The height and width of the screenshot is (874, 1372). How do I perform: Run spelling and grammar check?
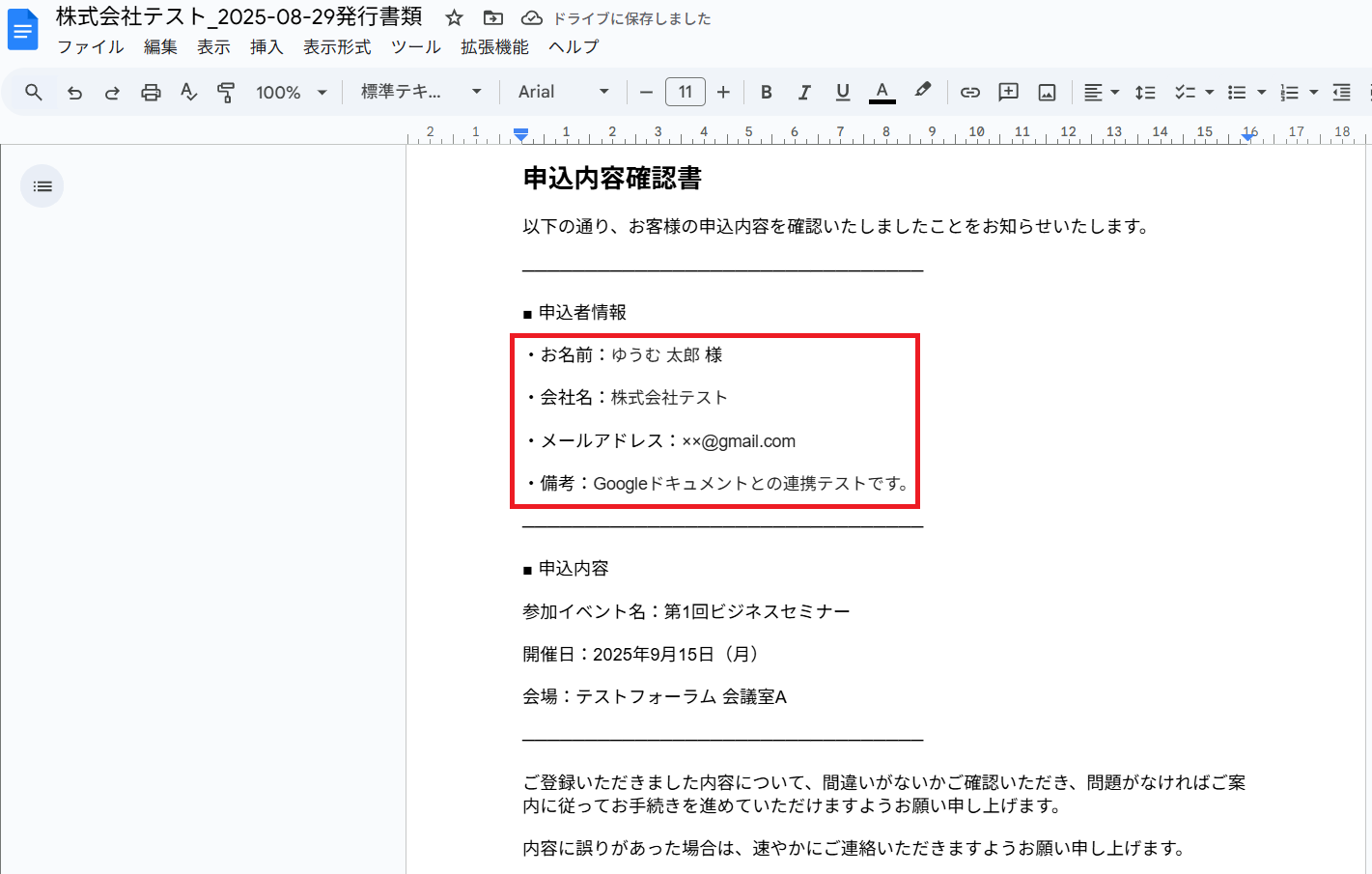coord(188,92)
